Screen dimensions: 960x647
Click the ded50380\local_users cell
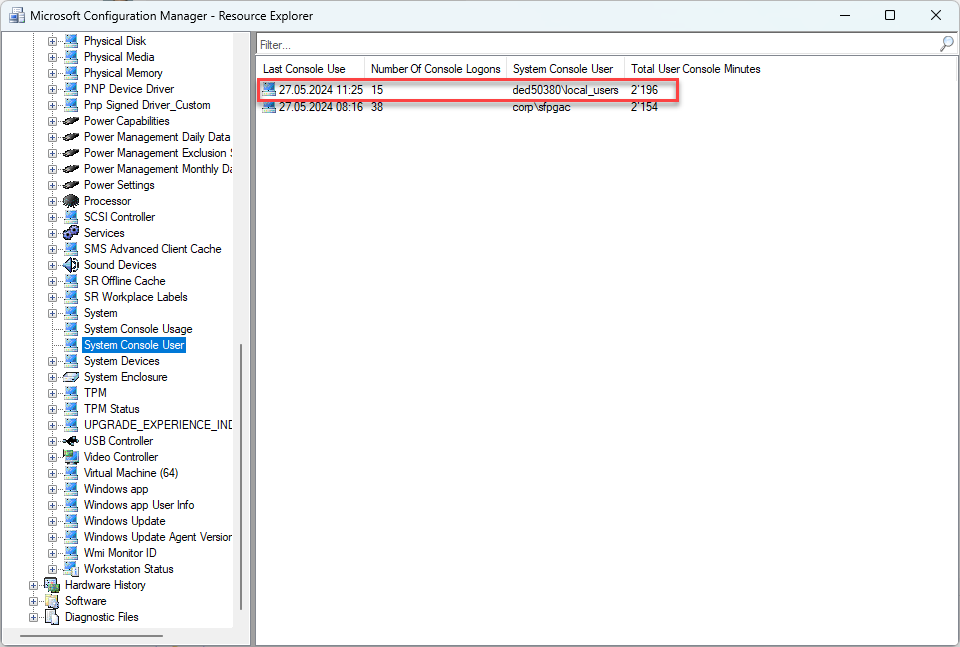[565, 90]
